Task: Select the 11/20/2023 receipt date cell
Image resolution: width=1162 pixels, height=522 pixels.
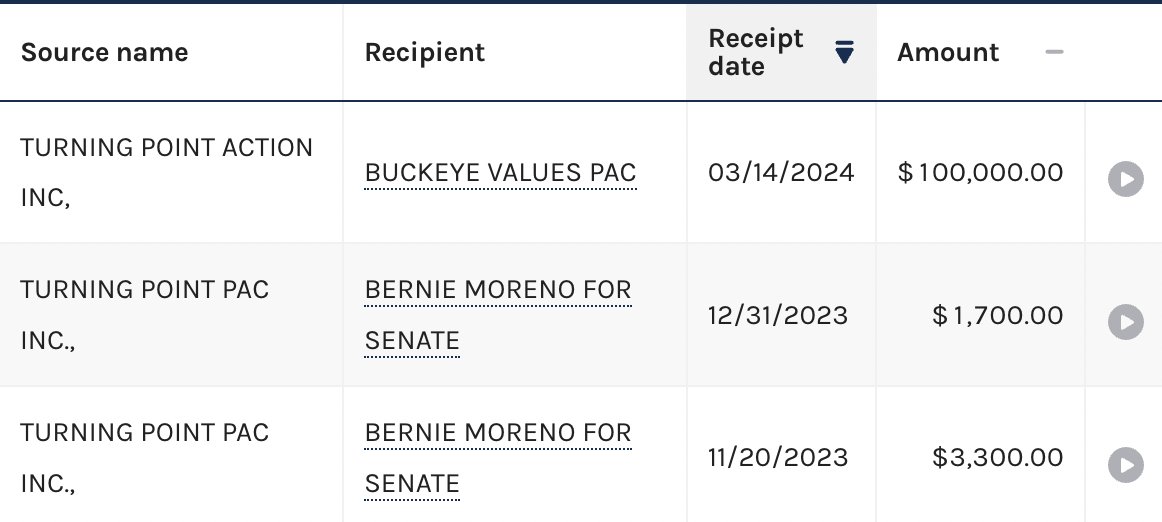Action: [x=781, y=455]
